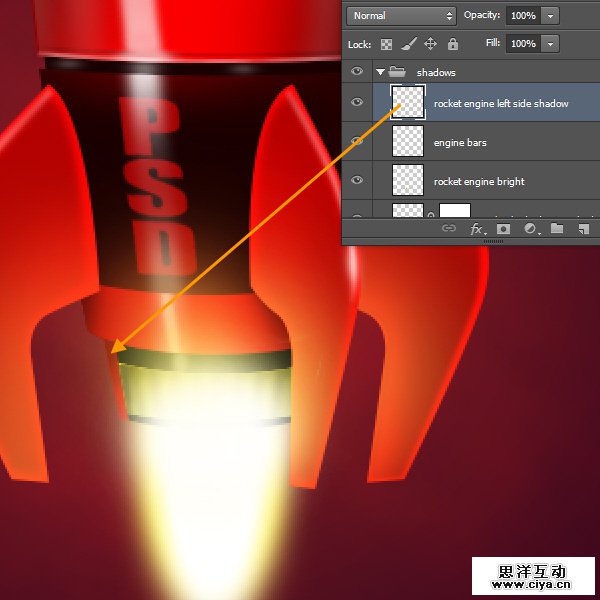Image resolution: width=600 pixels, height=600 pixels.
Task: Click the lock all padlock icon
Action: [x=452, y=44]
